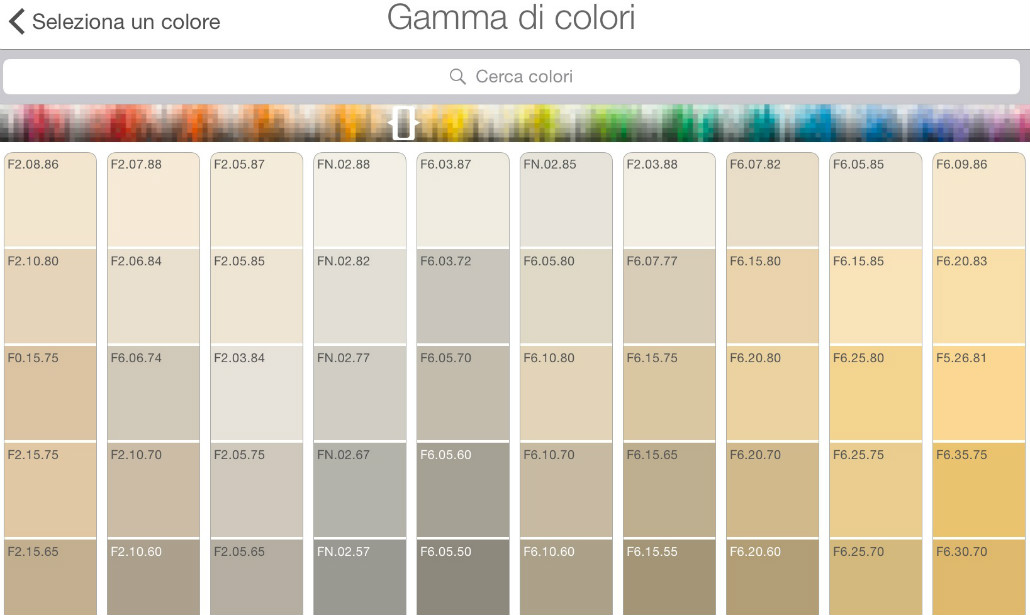
Task: Select the FN.02.85 swatch
Action: click(566, 200)
